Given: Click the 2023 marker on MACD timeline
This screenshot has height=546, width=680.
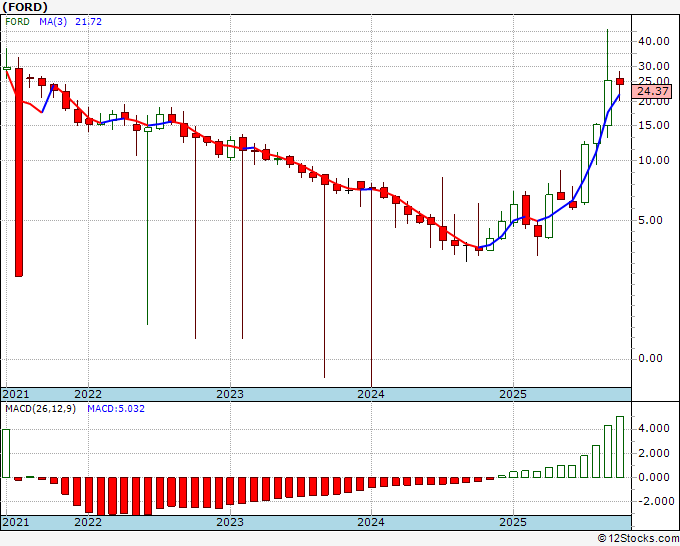Looking at the screenshot, I should coord(230,522).
